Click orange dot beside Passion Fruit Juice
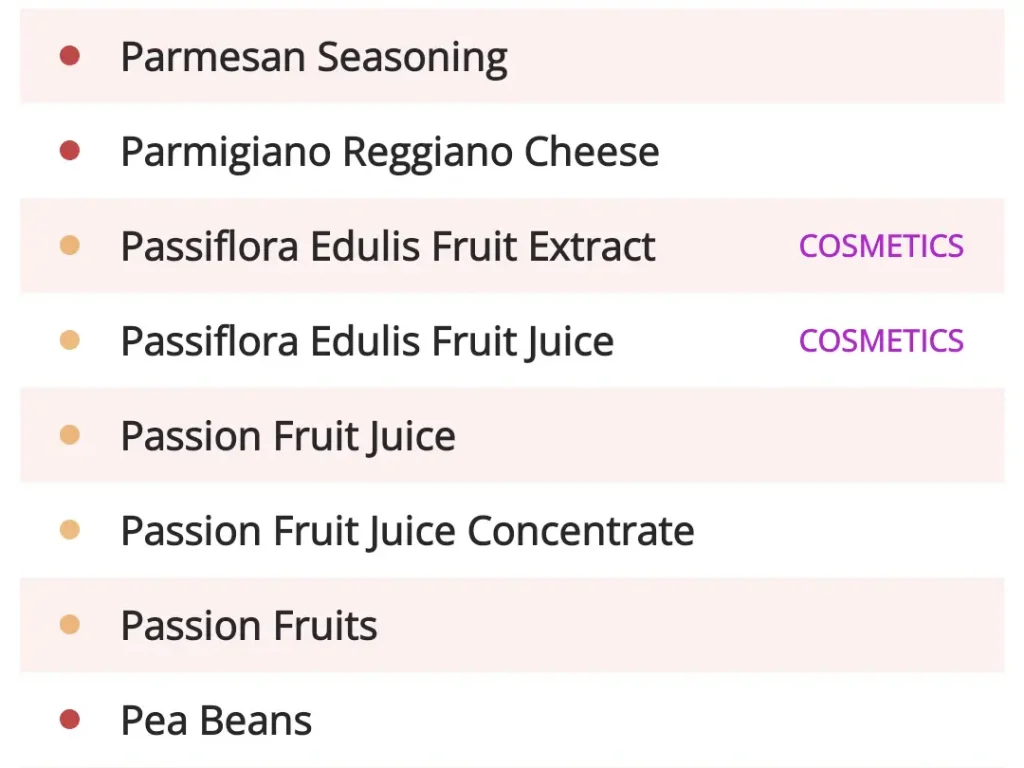 coord(70,435)
